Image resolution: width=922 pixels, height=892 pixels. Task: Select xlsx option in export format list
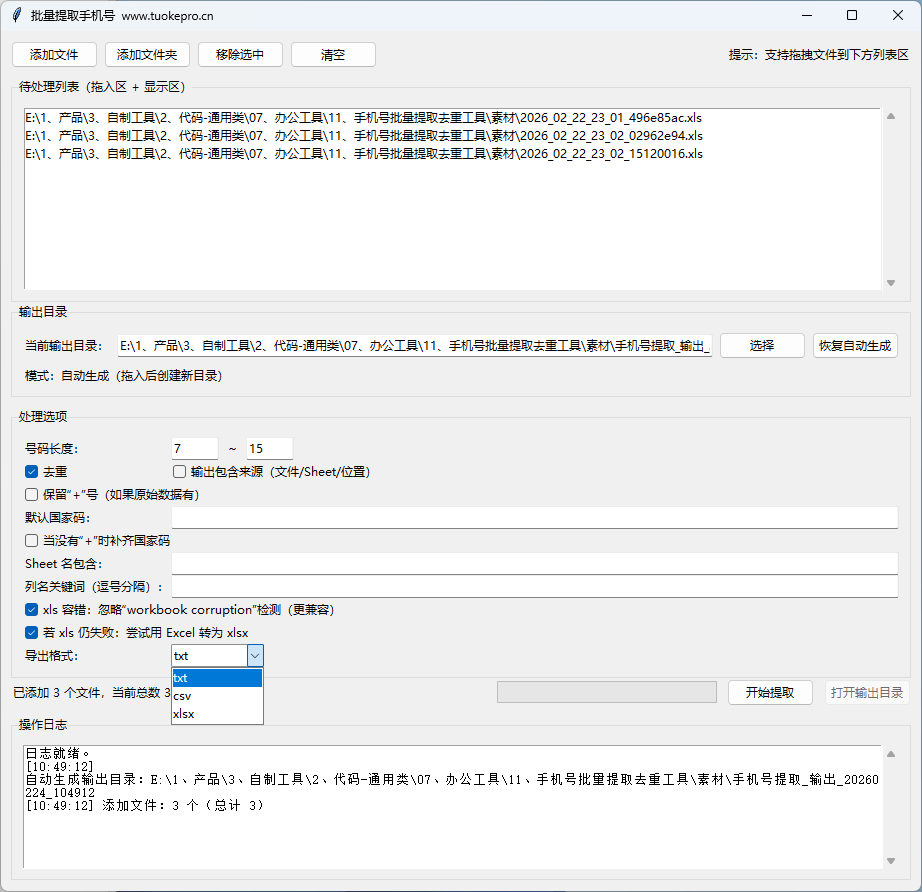[x=217, y=714]
